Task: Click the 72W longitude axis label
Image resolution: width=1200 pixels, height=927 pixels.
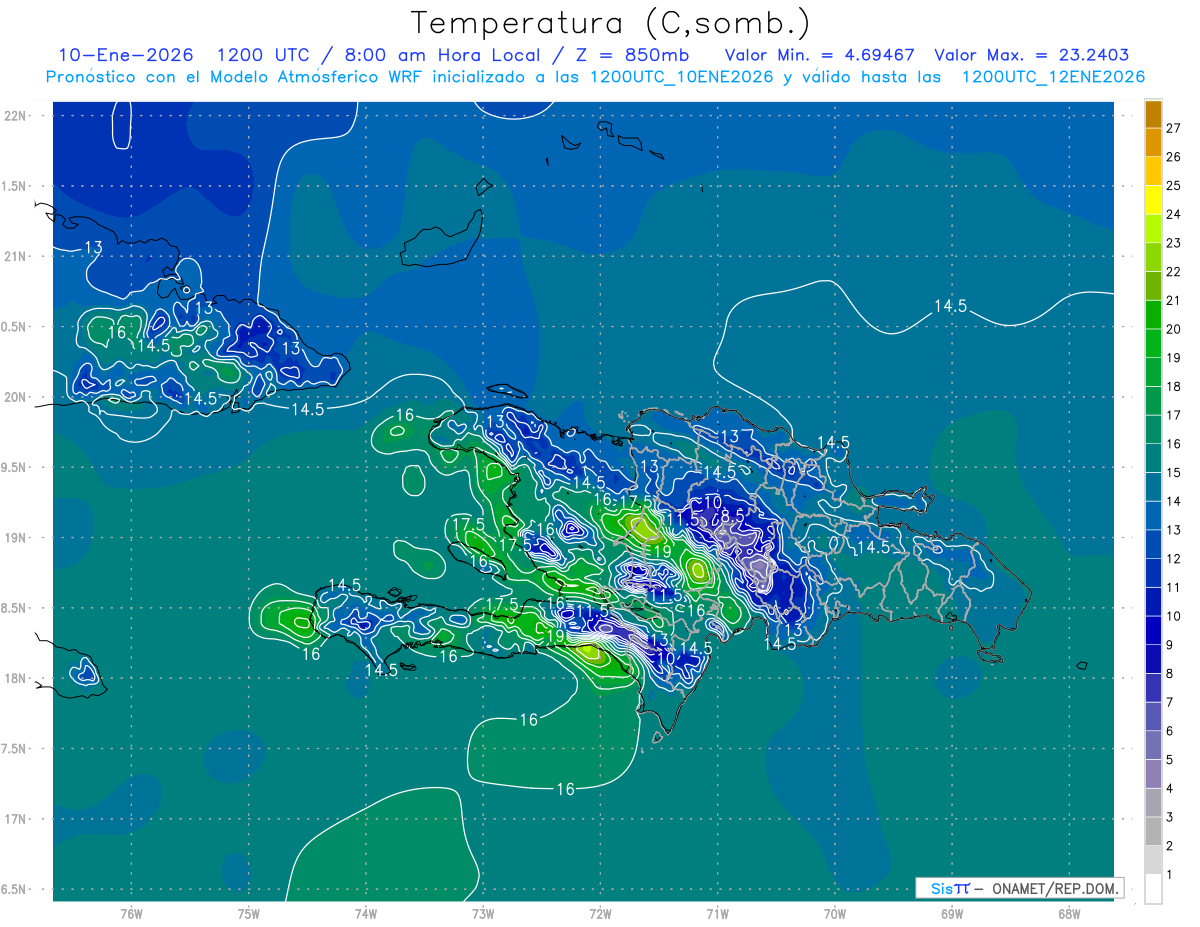Action: click(600, 913)
